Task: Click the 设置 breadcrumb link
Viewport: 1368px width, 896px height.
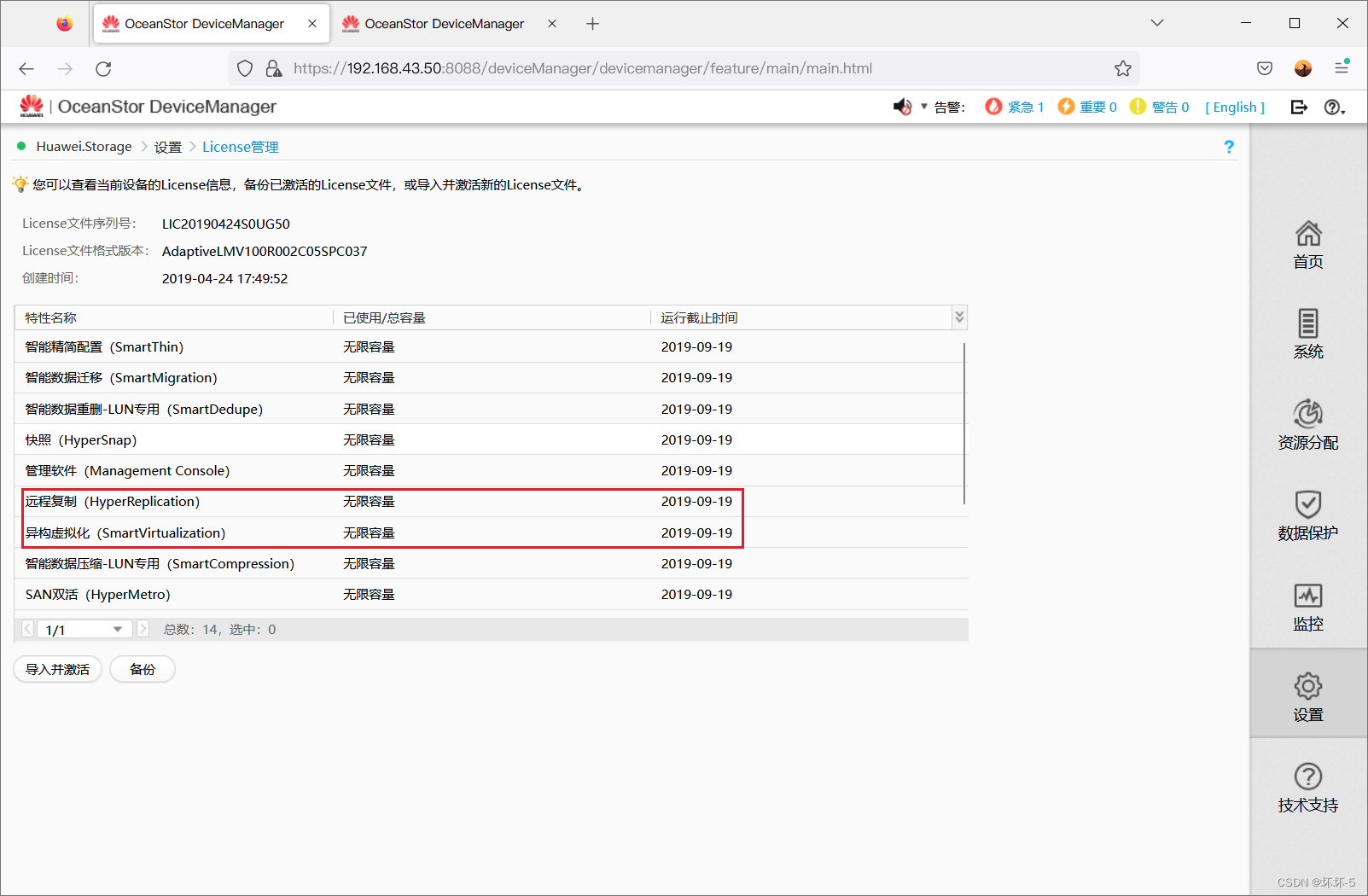Action: (168, 147)
